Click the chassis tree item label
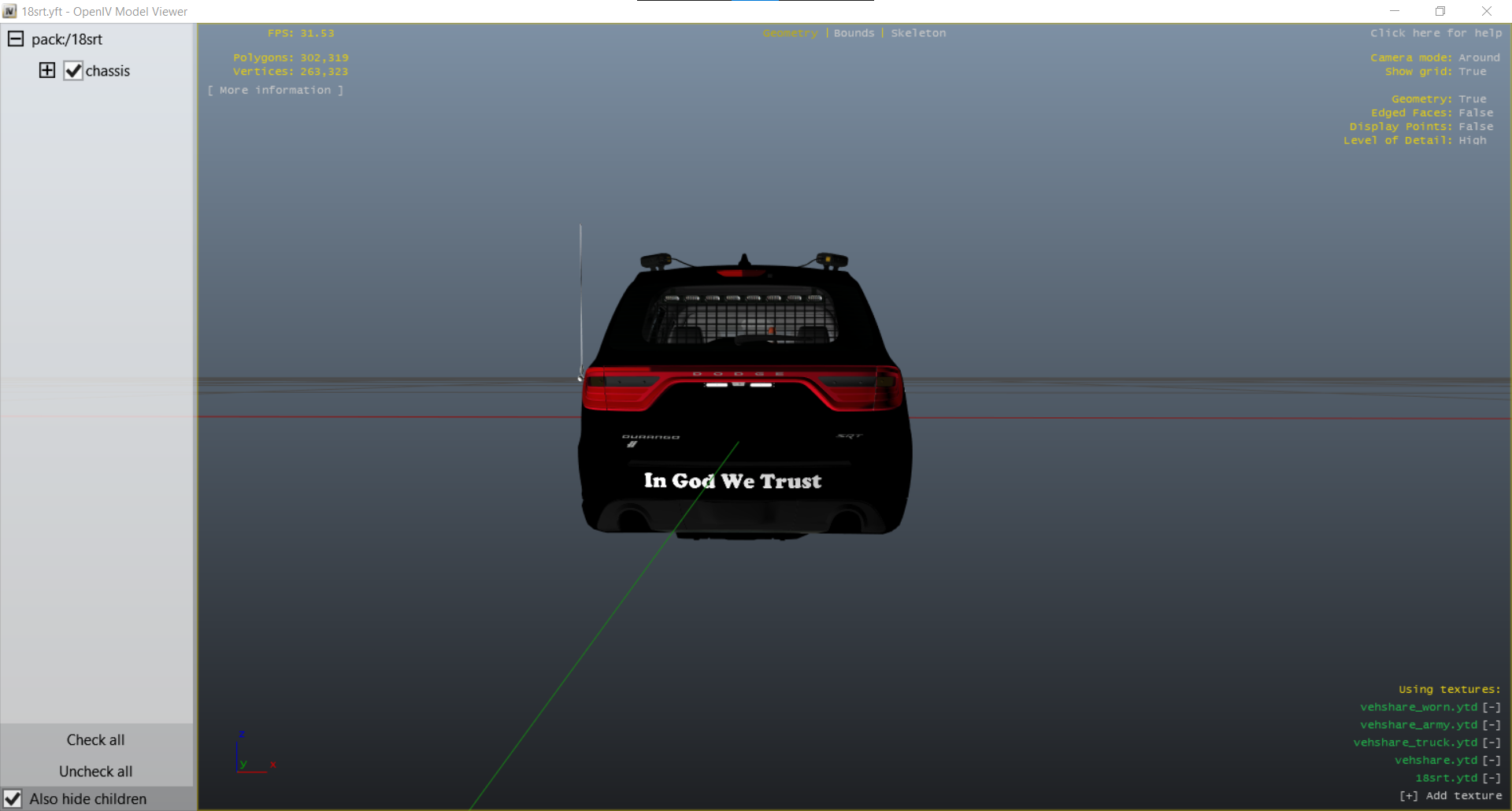This screenshot has width=1512, height=811. coord(108,71)
